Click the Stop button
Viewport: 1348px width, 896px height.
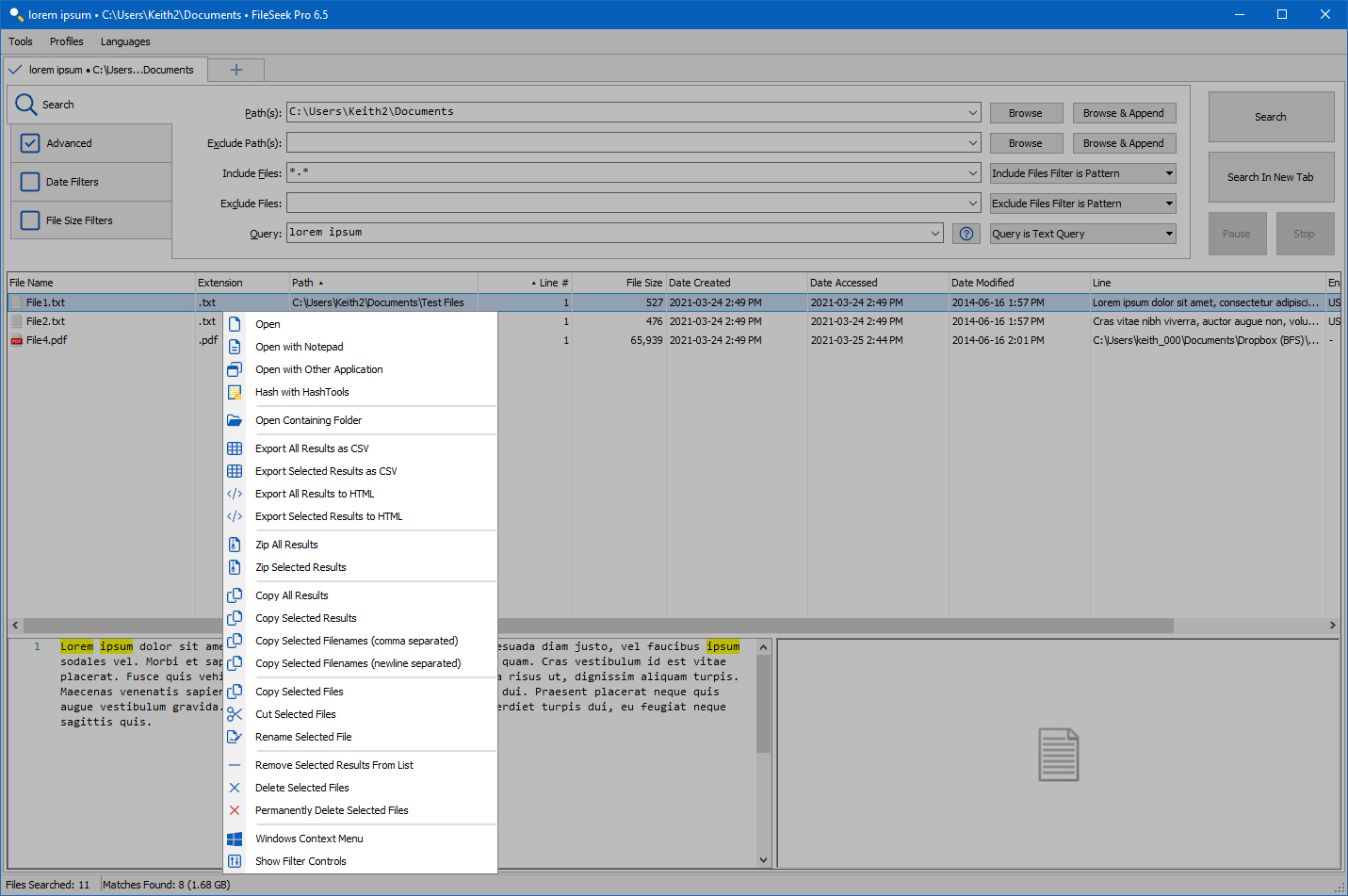(1305, 234)
